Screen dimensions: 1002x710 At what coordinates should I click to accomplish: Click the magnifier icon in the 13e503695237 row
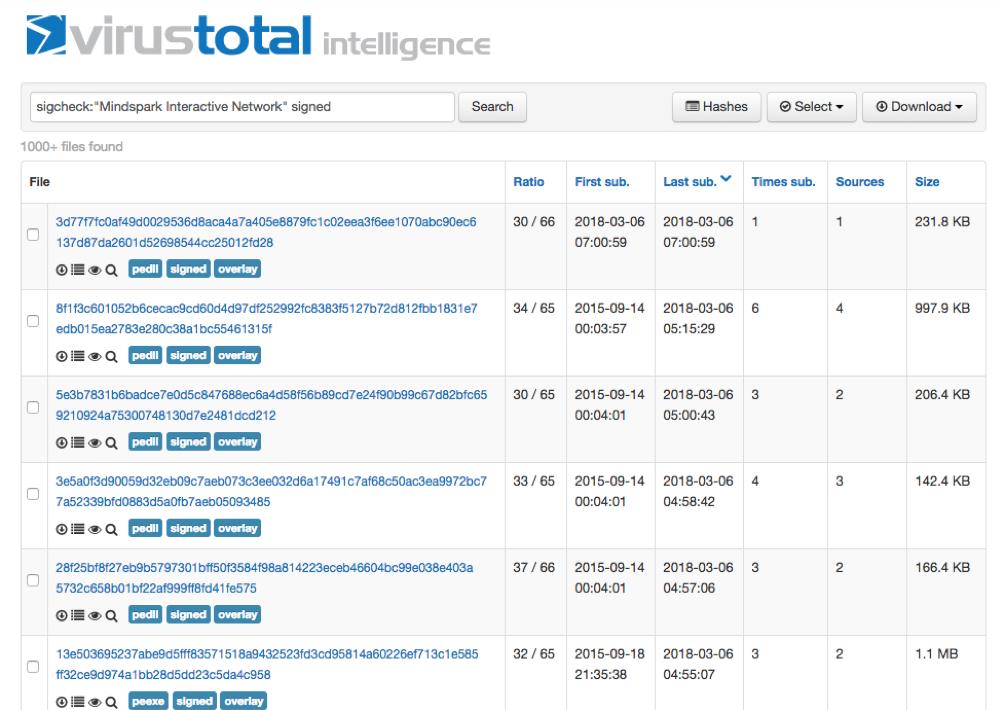tap(111, 702)
